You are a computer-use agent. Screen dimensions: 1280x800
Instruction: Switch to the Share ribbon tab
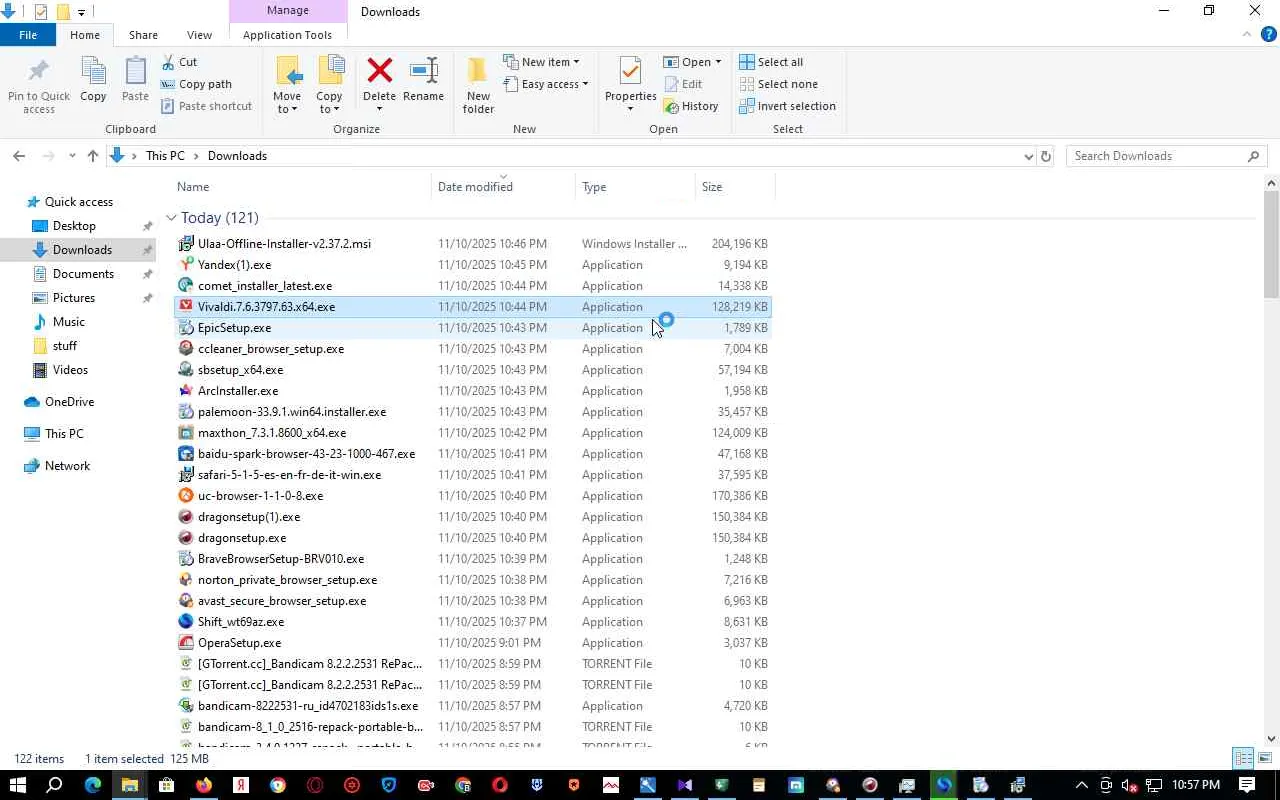[143, 35]
